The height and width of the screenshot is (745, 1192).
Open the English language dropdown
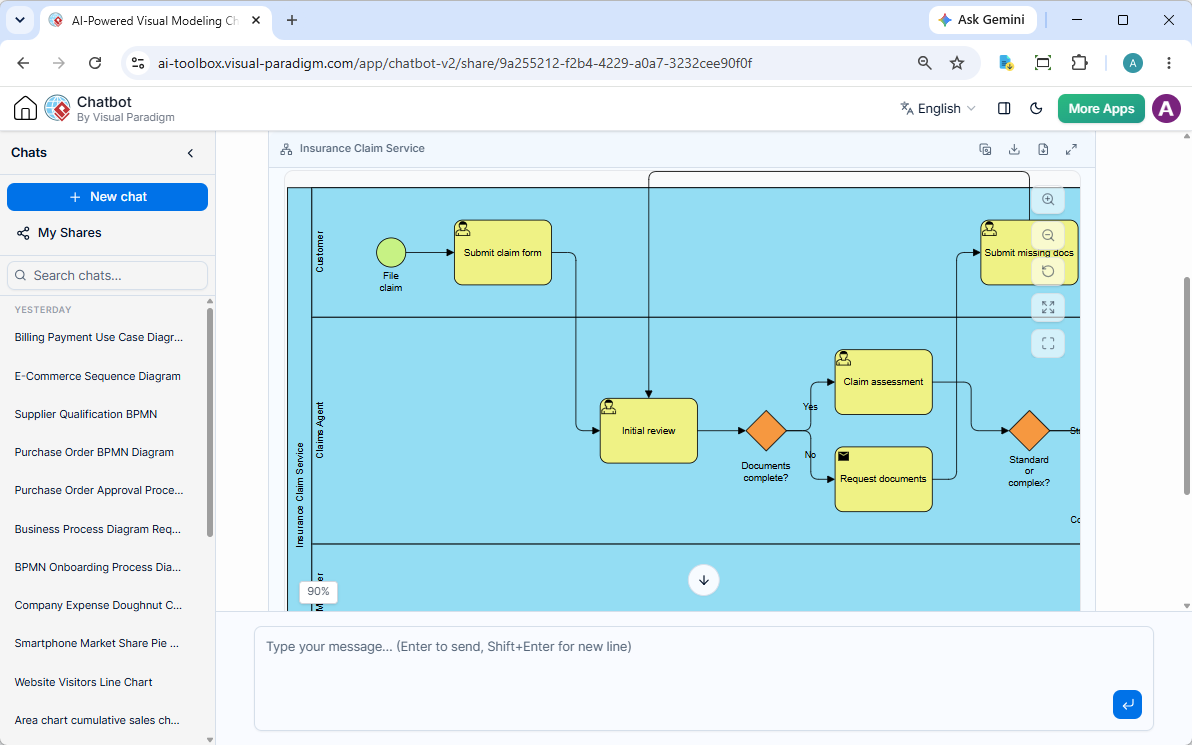point(937,109)
